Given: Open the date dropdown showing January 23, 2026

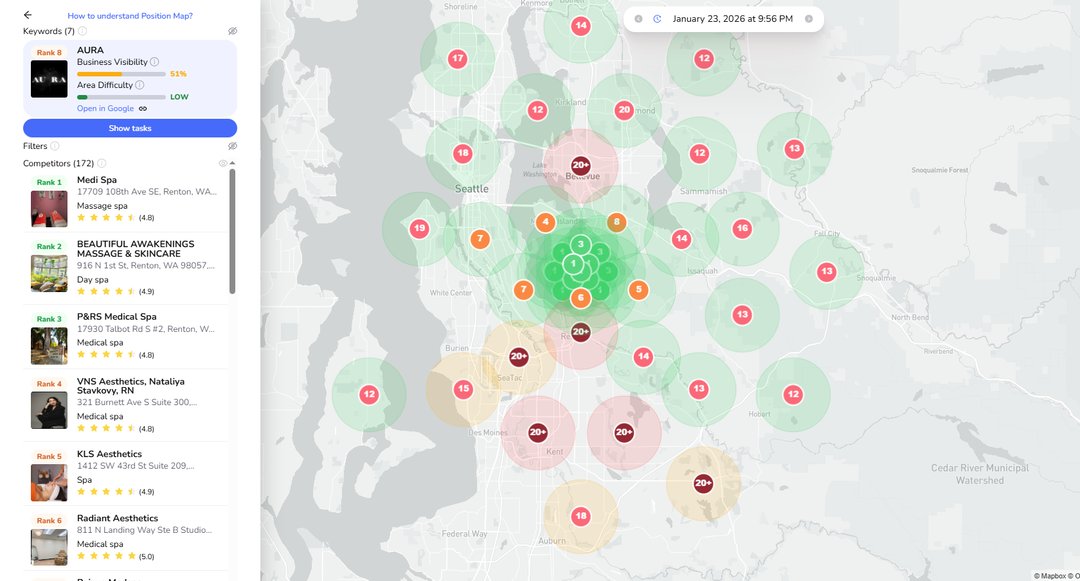Looking at the screenshot, I should click(x=732, y=19).
